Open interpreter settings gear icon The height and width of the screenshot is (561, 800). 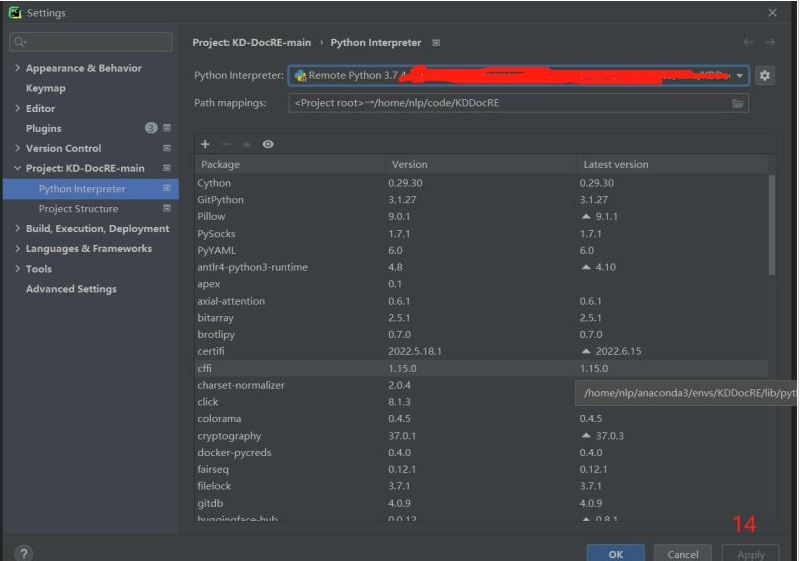click(764, 75)
